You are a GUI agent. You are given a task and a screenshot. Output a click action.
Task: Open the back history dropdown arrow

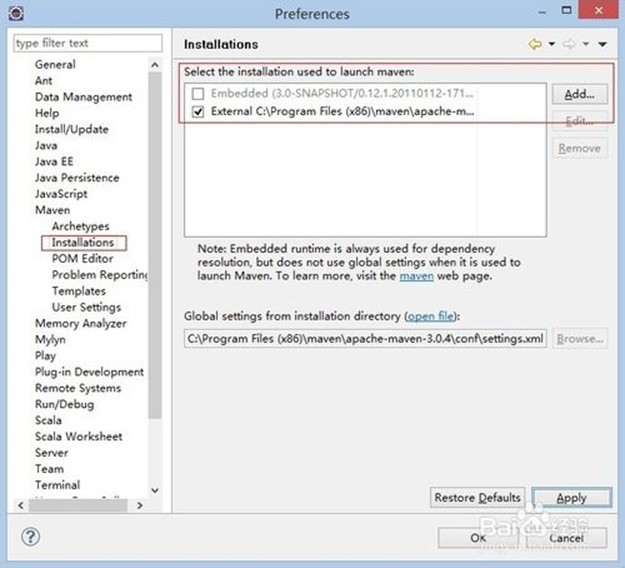click(x=552, y=44)
